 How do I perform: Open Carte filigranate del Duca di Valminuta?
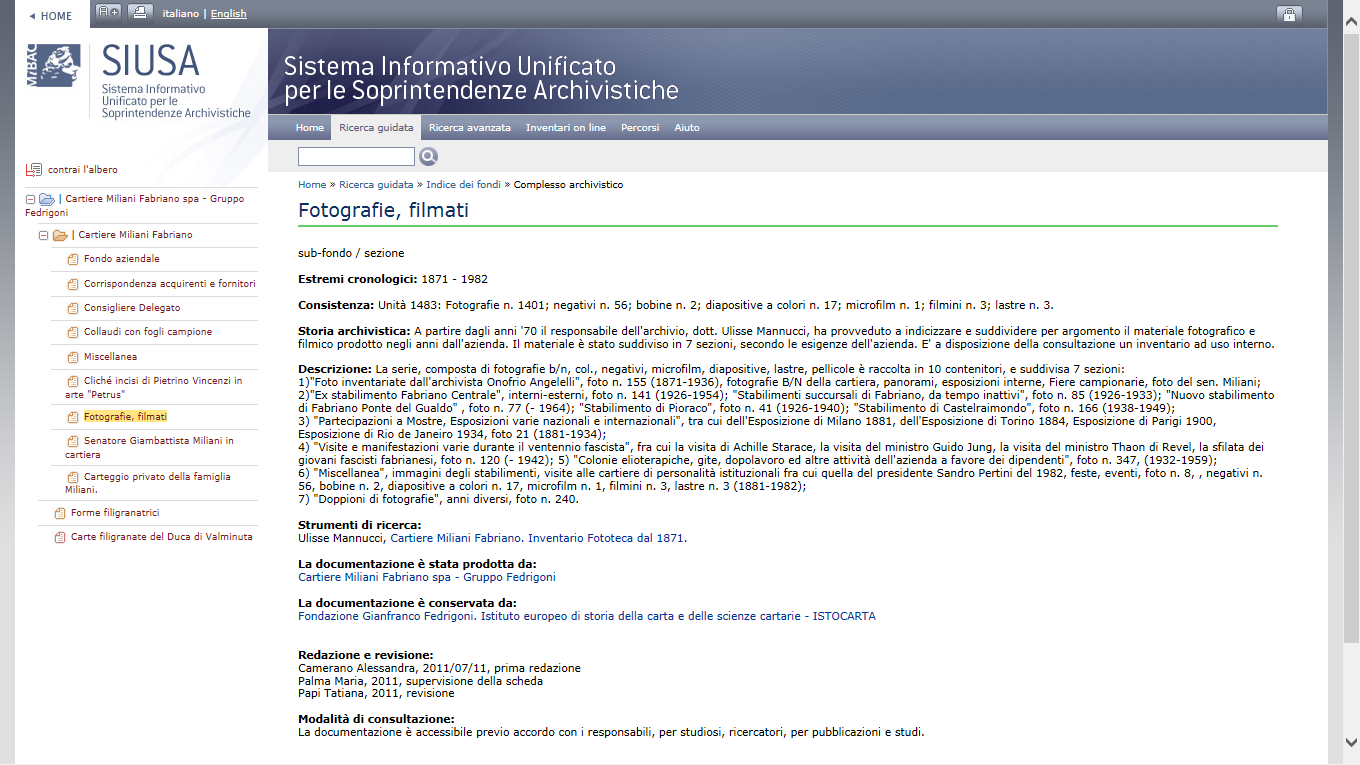tap(162, 537)
